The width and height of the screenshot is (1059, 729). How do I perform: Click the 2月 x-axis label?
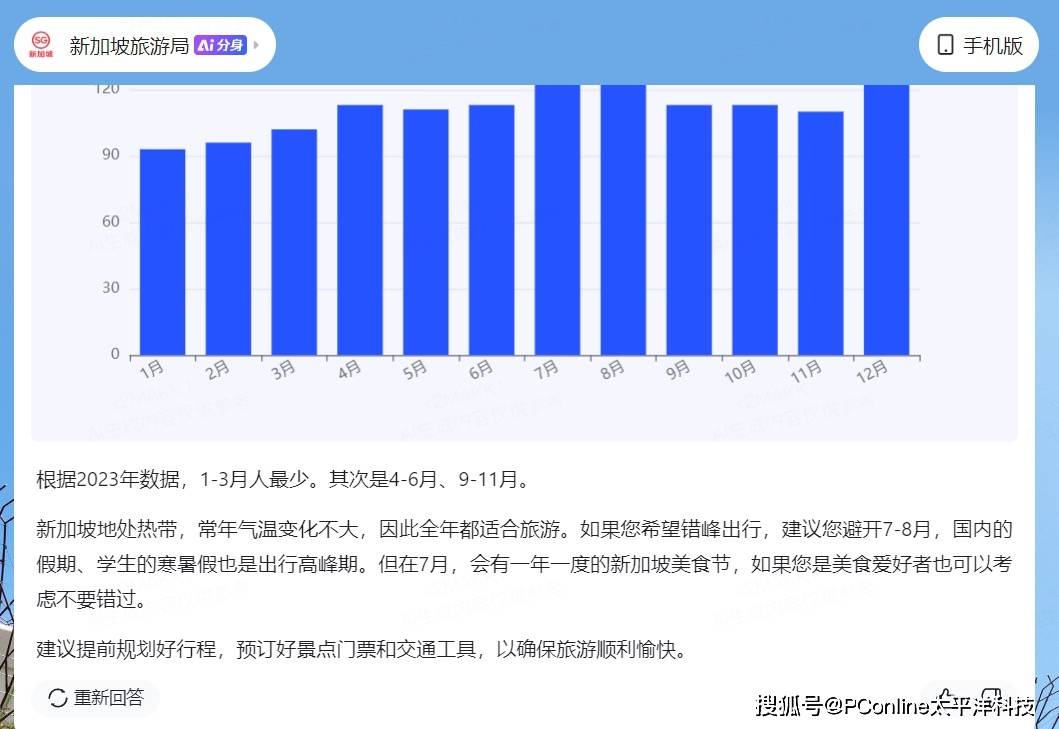[217, 370]
